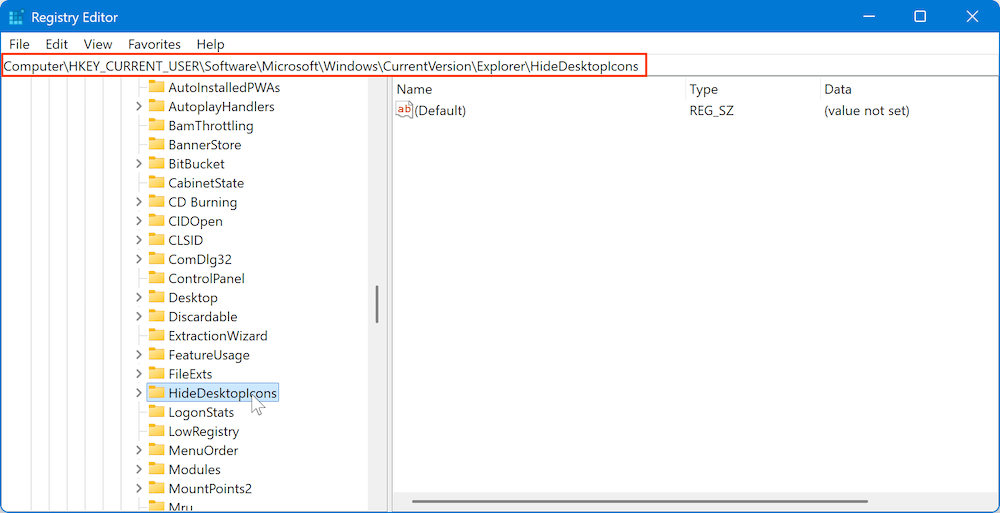The image size is (1000, 513).
Task: Expand the FeatureUsage key
Action: click(138, 355)
